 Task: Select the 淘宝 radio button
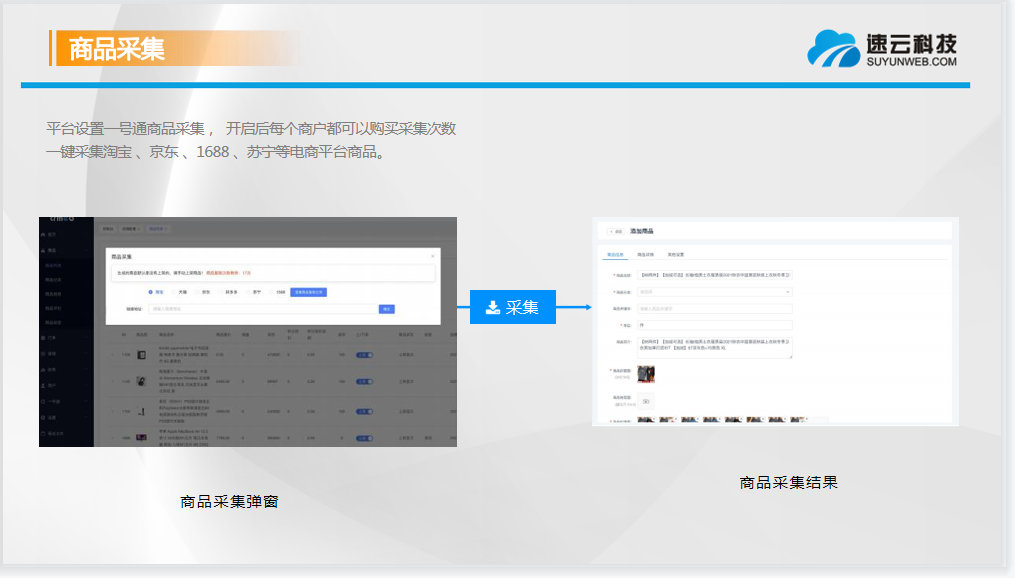tap(150, 292)
